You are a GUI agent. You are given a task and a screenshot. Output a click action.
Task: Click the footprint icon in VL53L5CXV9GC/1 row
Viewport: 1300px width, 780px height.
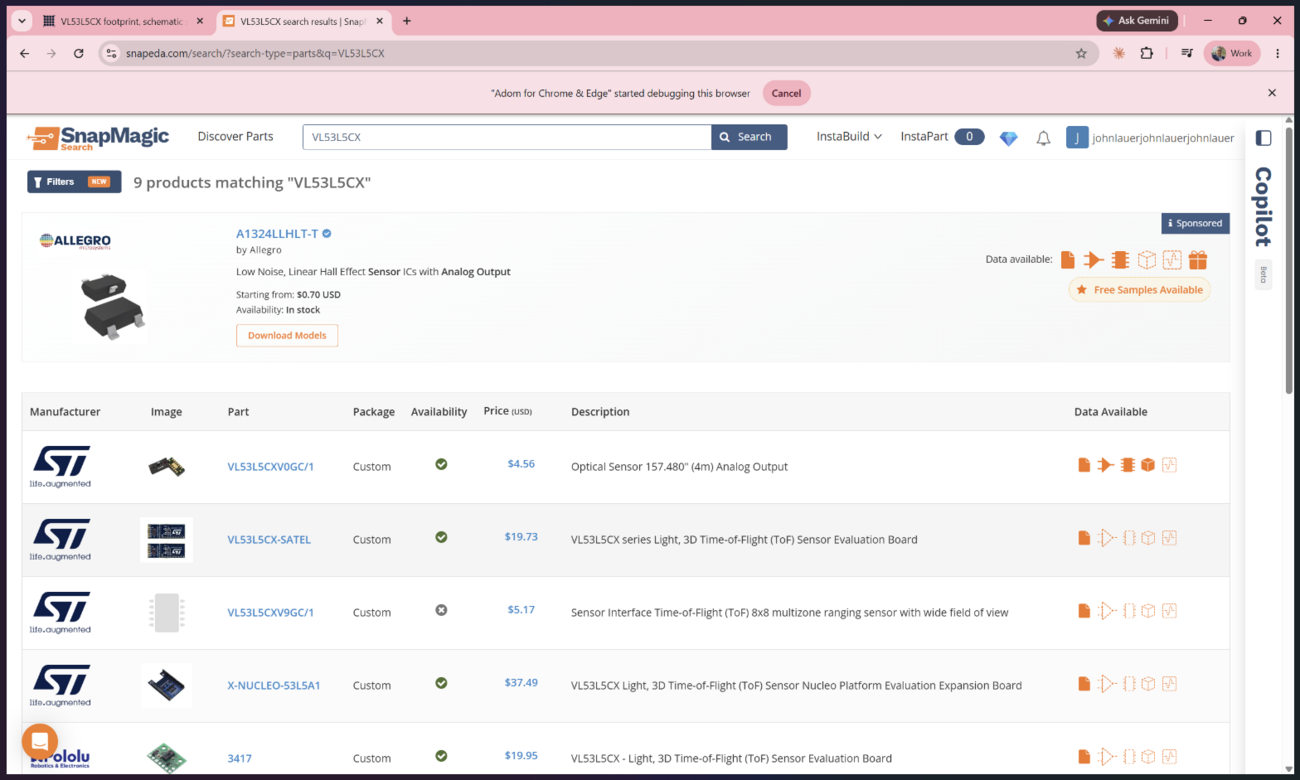pyautogui.click(x=1128, y=611)
